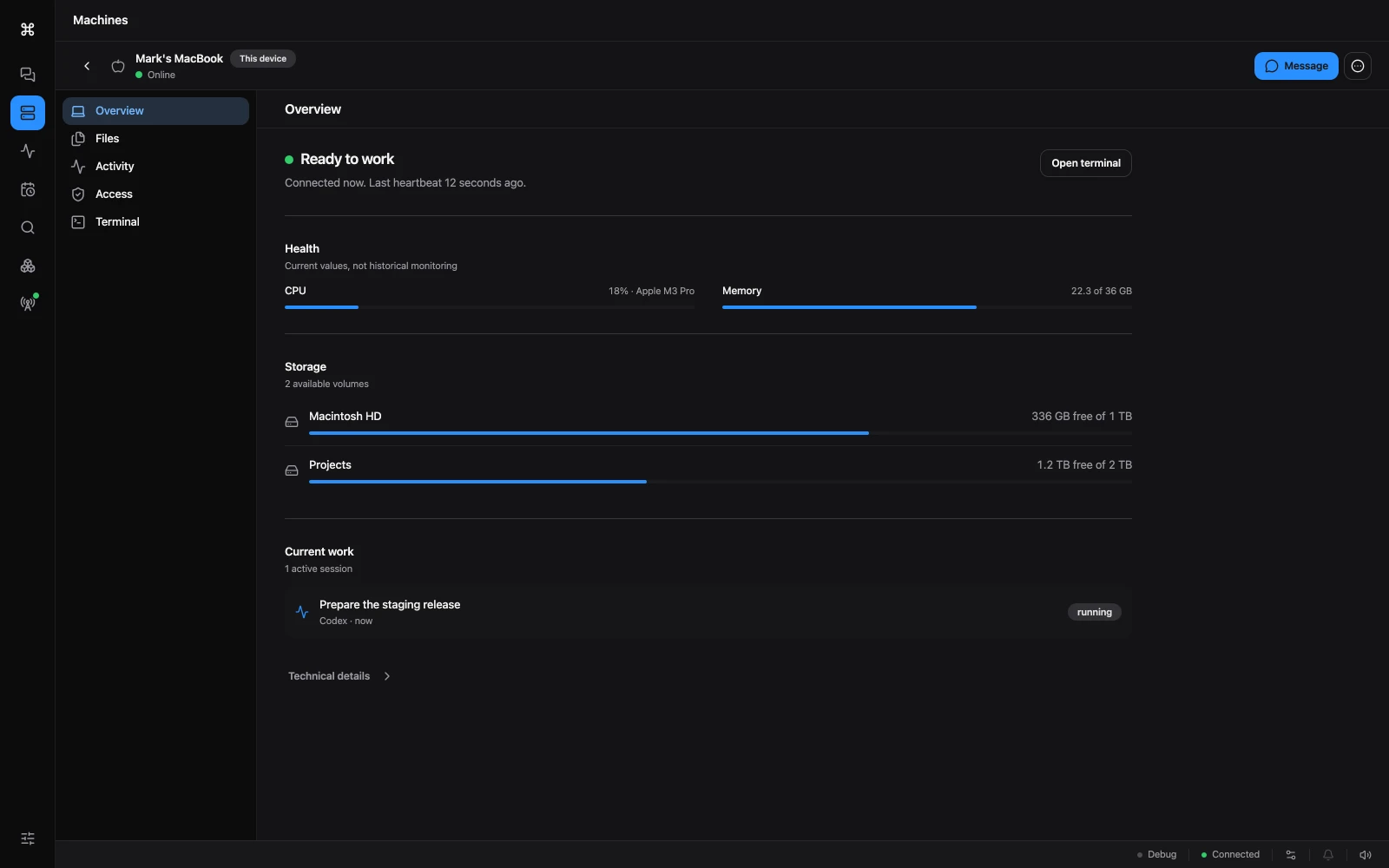Open the Prepare the staging release session
The image size is (1389, 868).
click(708, 613)
